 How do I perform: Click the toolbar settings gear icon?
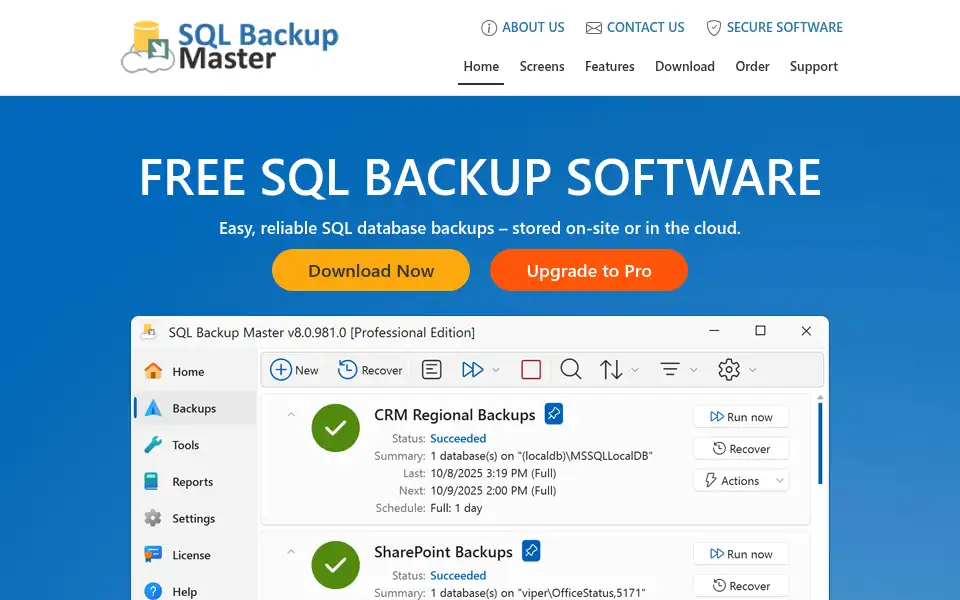(729, 370)
